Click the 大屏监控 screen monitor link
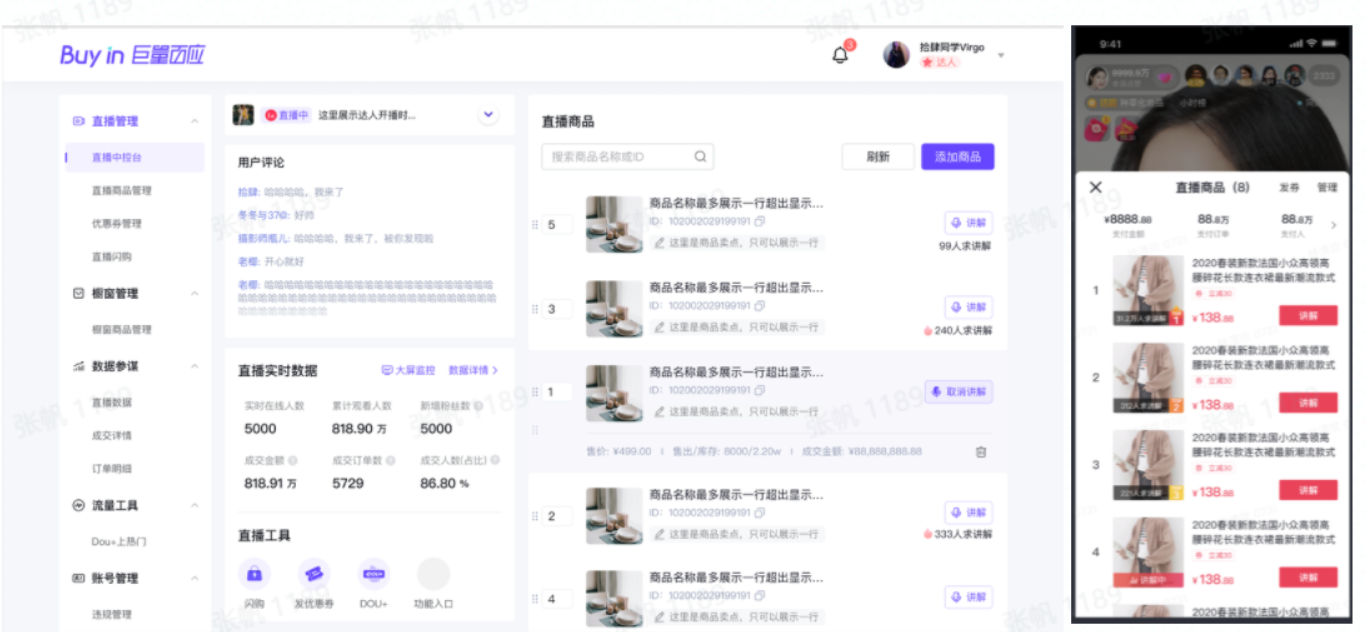Image resolution: width=1366 pixels, height=632 pixels. tap(409, 370)
